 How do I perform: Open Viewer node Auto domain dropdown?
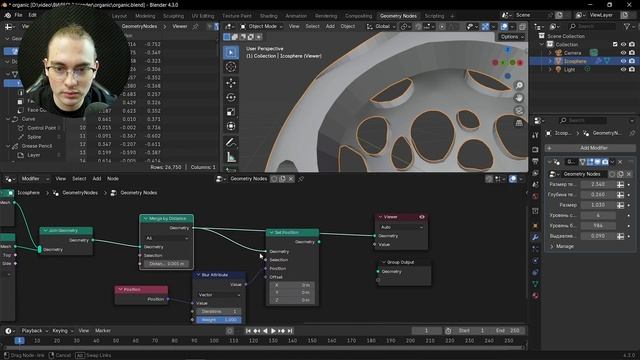pyautogui.click(x=401, y=227)
